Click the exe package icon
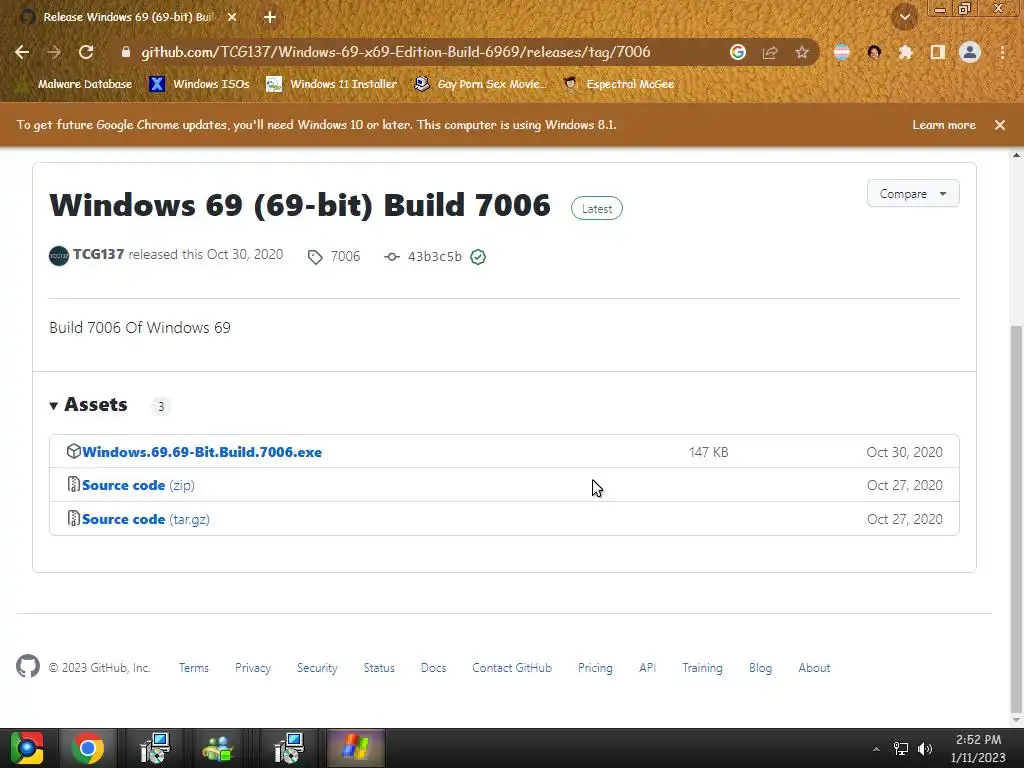Screen dimensions: 1024x768 tap(74, 451)
